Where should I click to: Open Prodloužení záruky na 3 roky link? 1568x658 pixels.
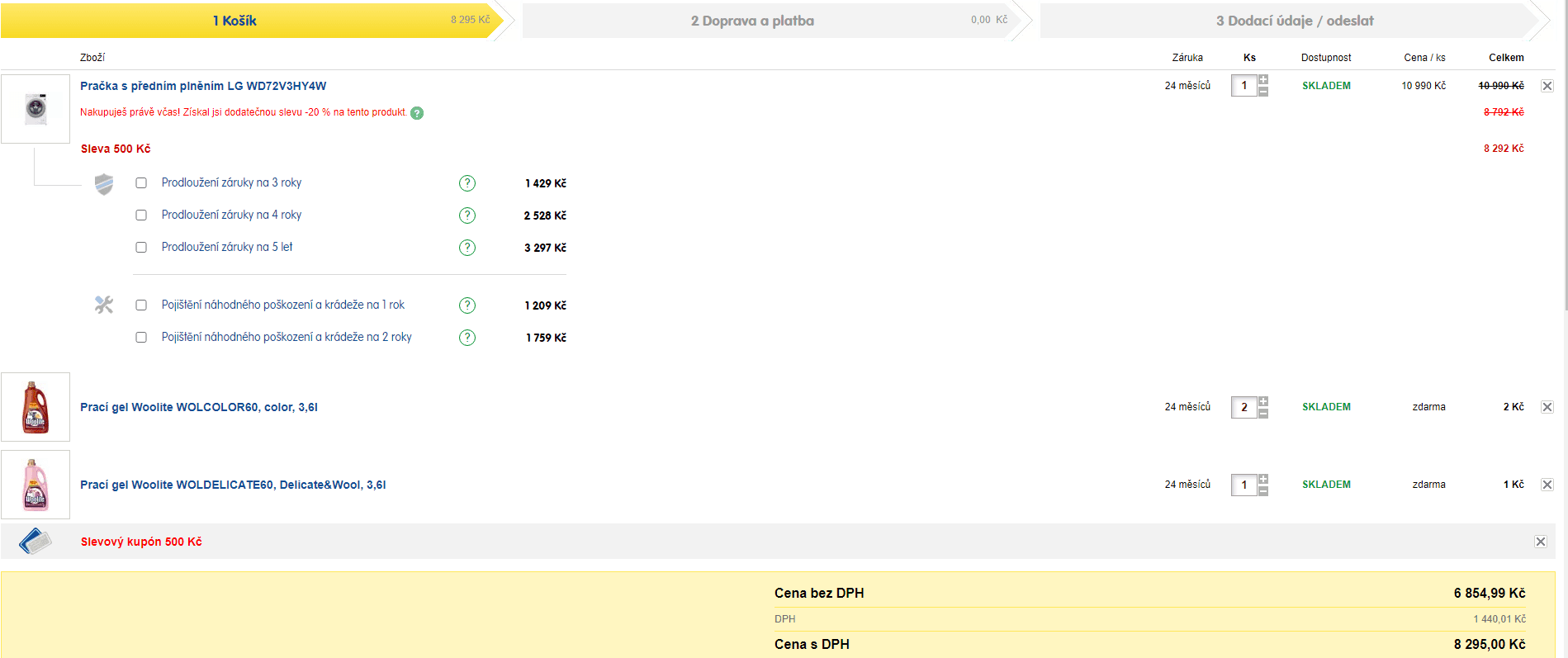pyautogui.click(x=231, y=182)
